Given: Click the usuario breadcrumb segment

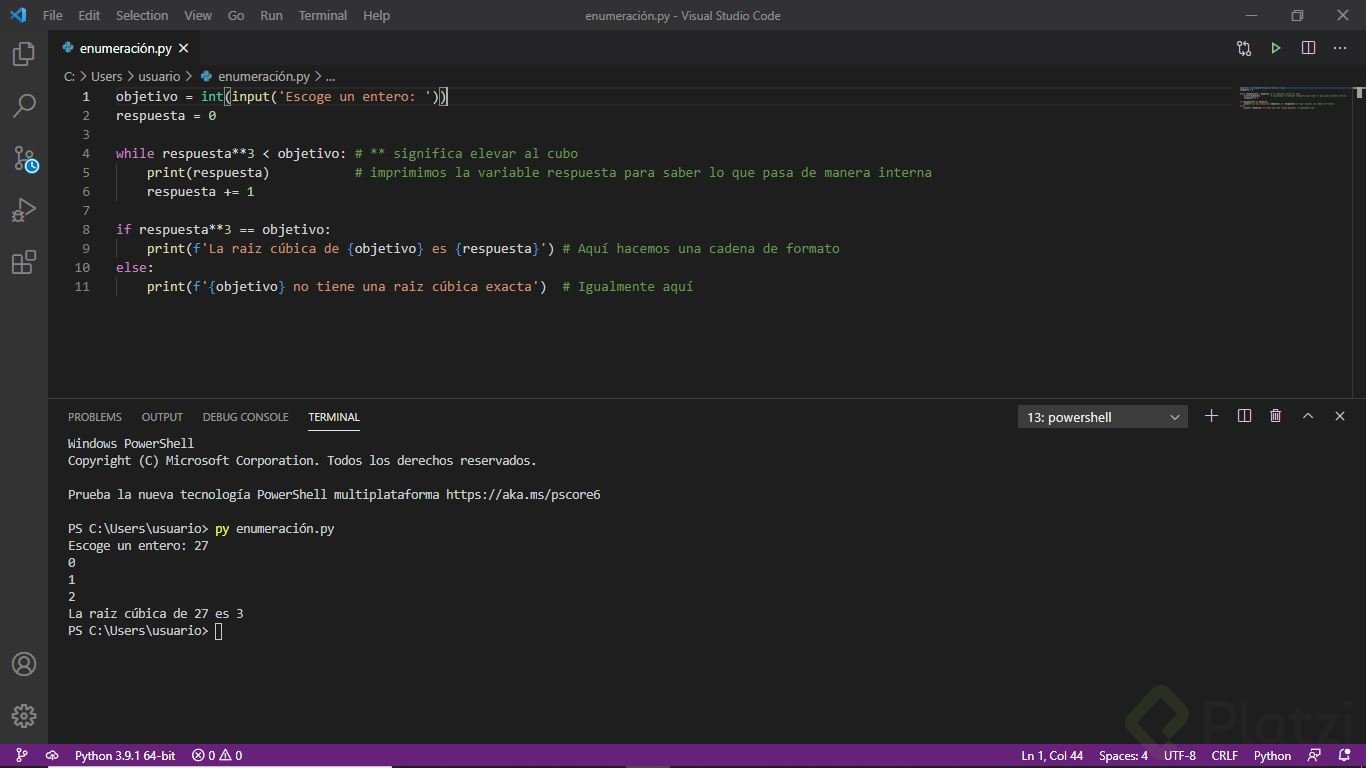Looking at the screenshot, I should (x=159, y=76).
